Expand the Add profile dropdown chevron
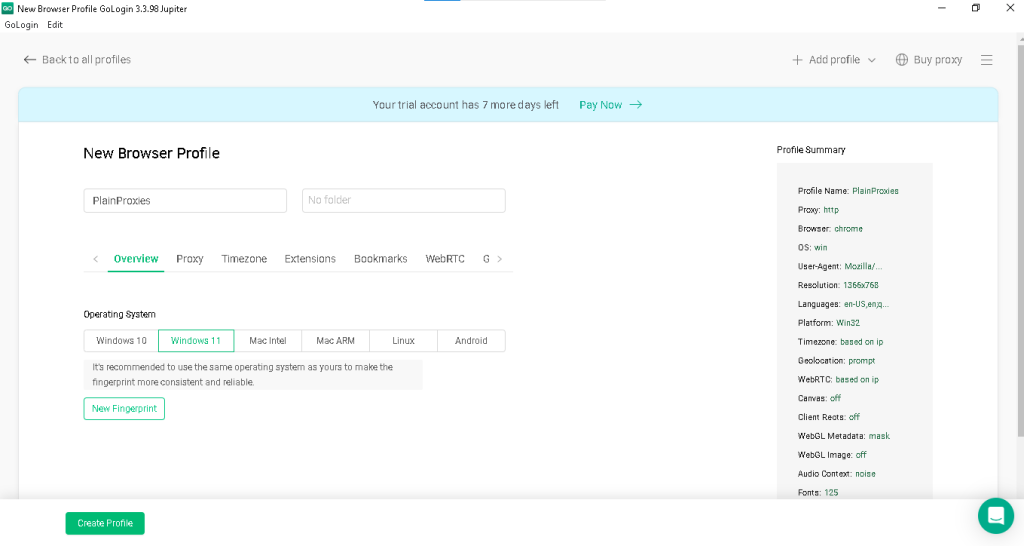This screenshot has width=1024, height=546. point(871,60)
